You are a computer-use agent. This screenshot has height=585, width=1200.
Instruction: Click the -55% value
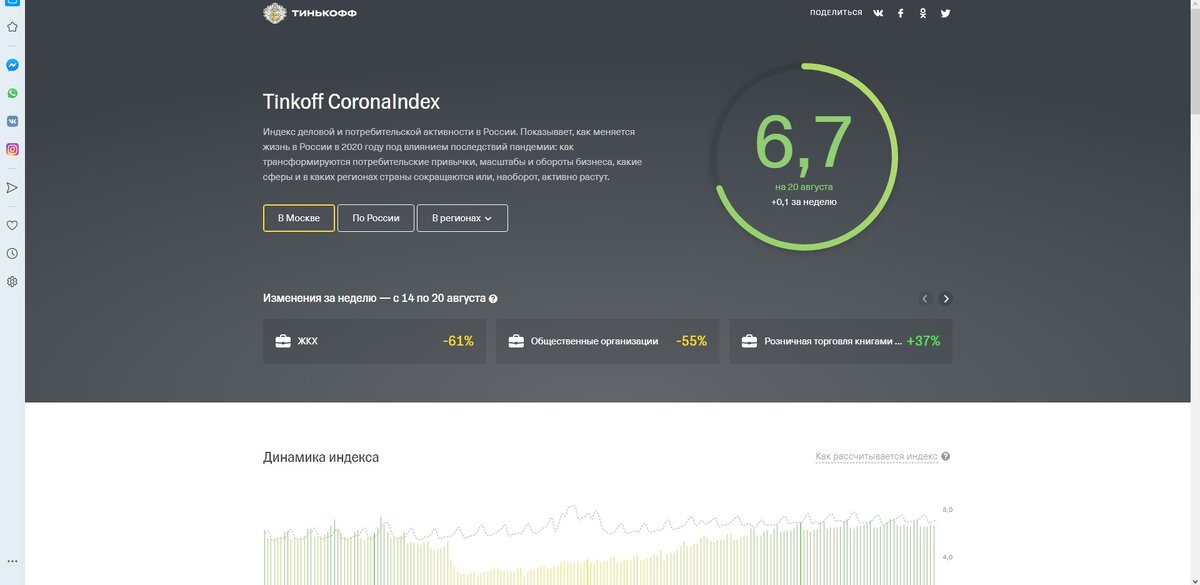(691, 341)
